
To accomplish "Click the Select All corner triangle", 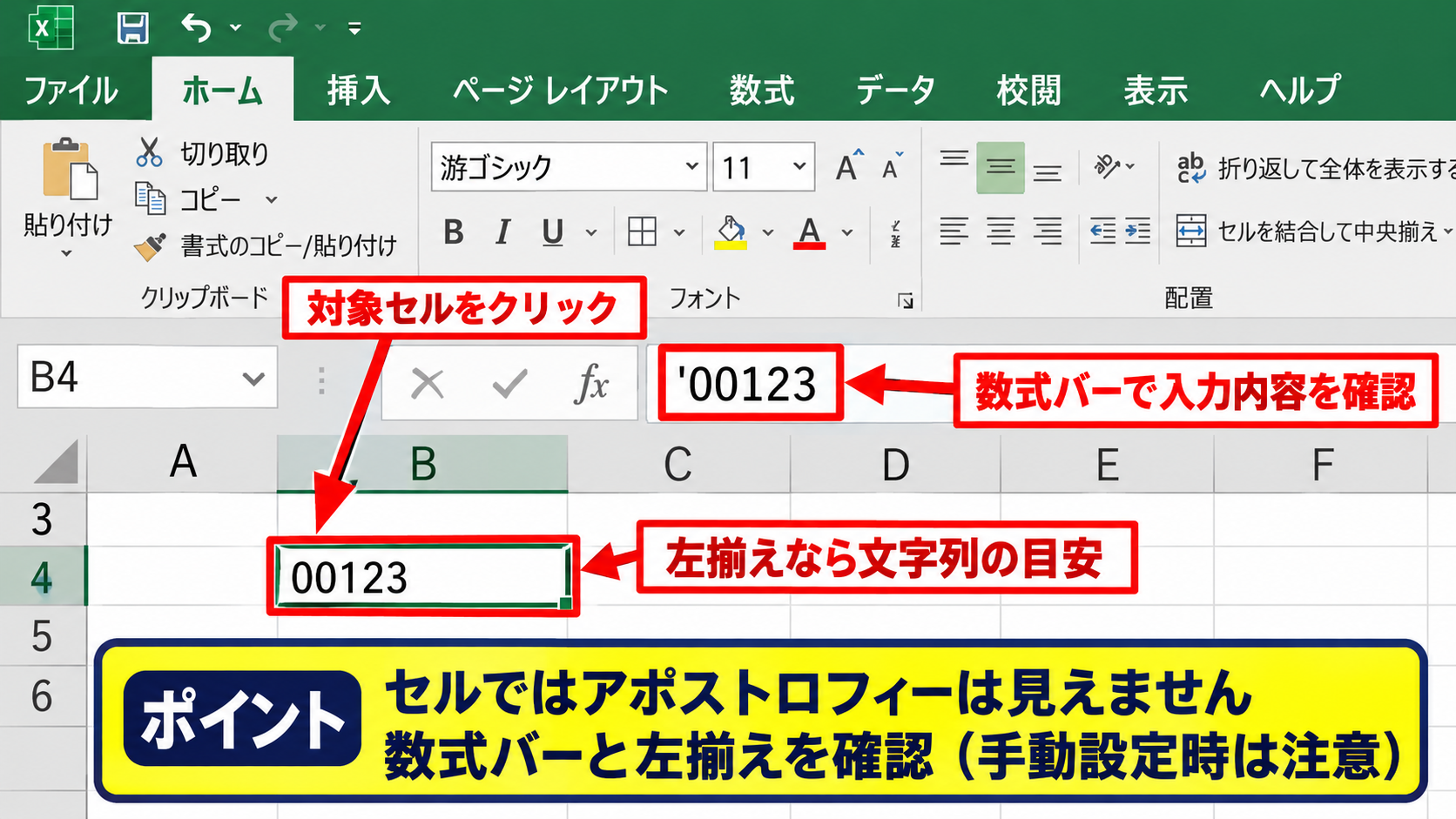I will [57, 461].
